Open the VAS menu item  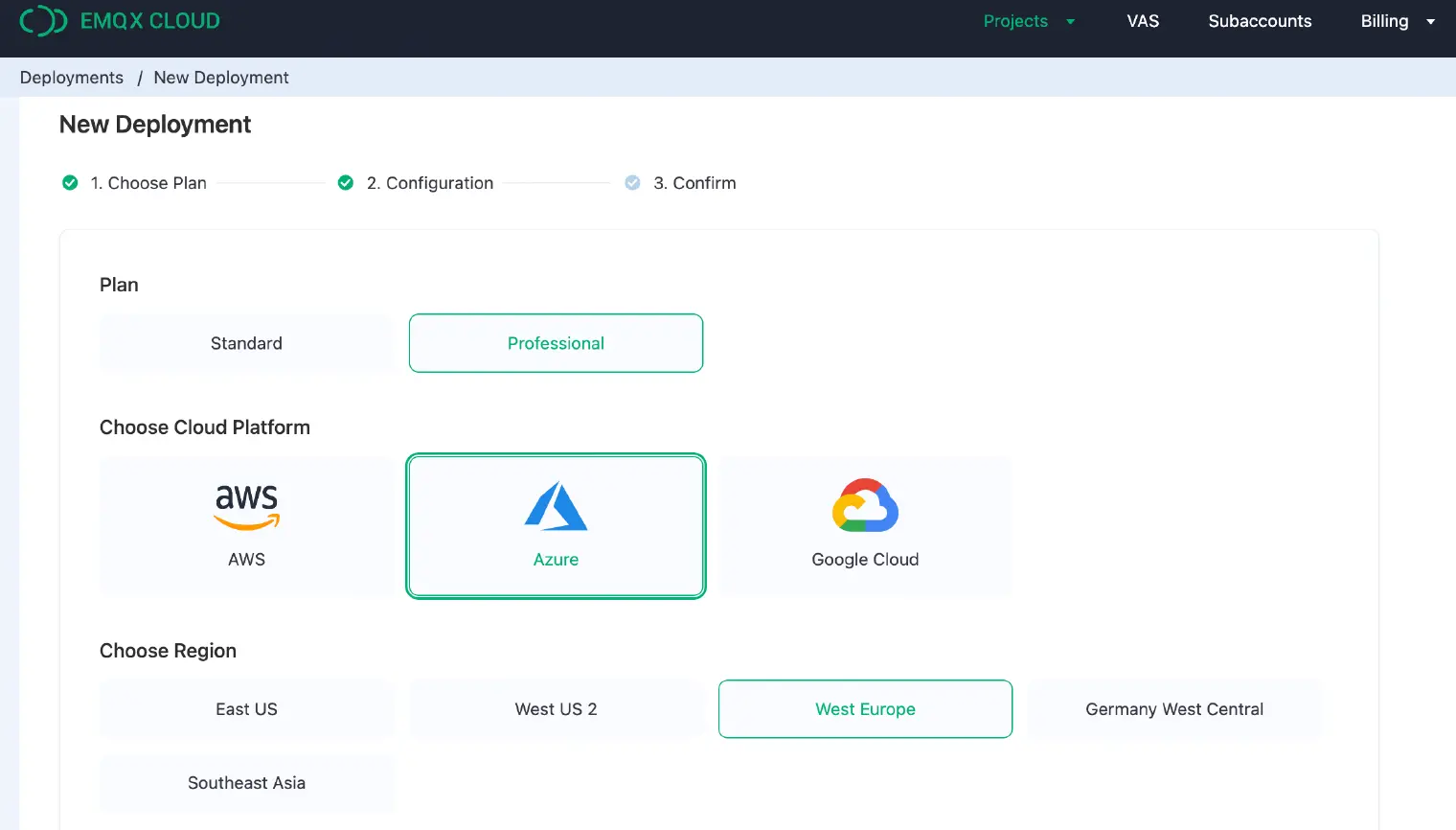pos(1143,21)
